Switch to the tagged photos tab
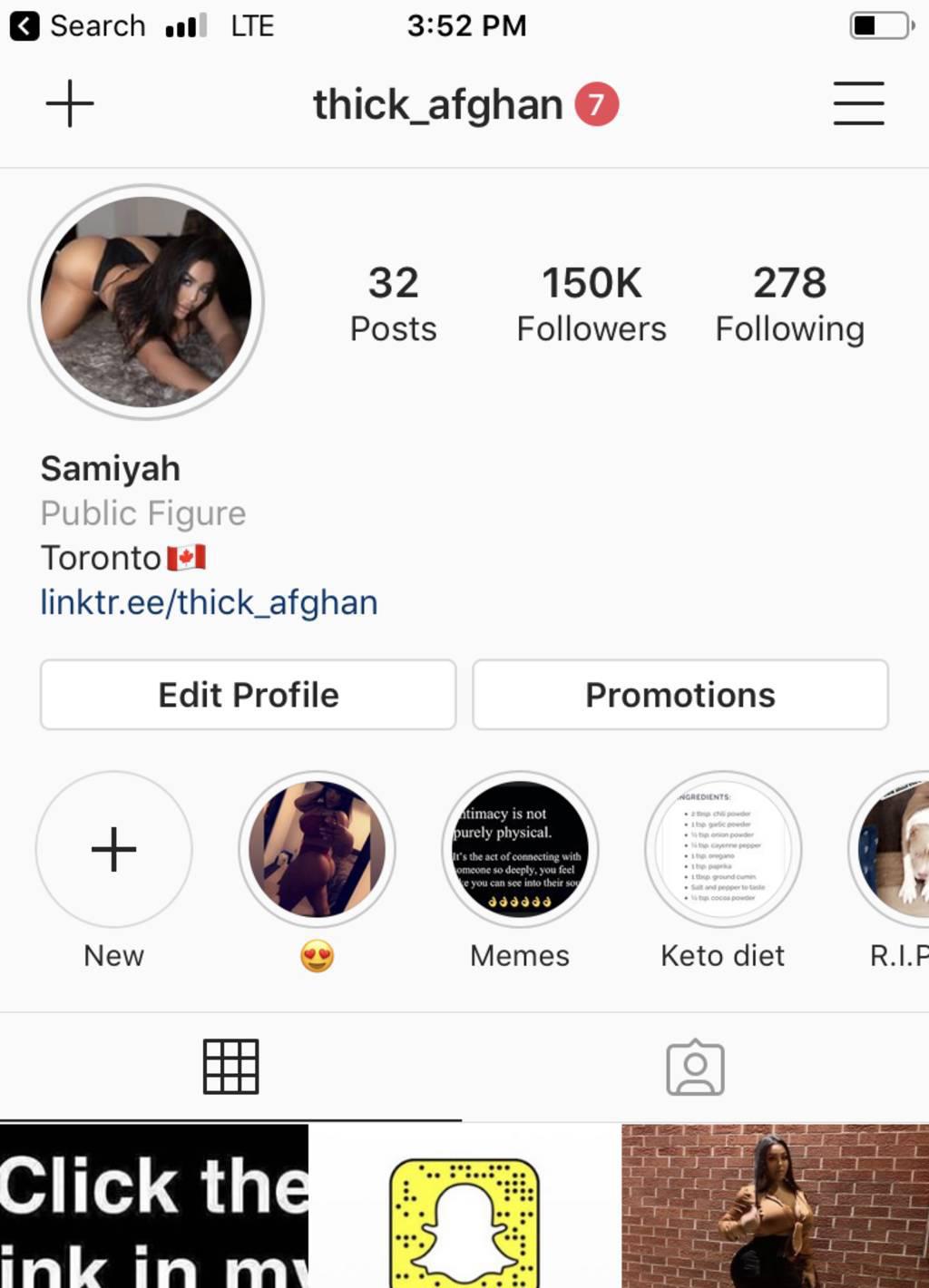929x1288 pixels. pos(695,1068)
